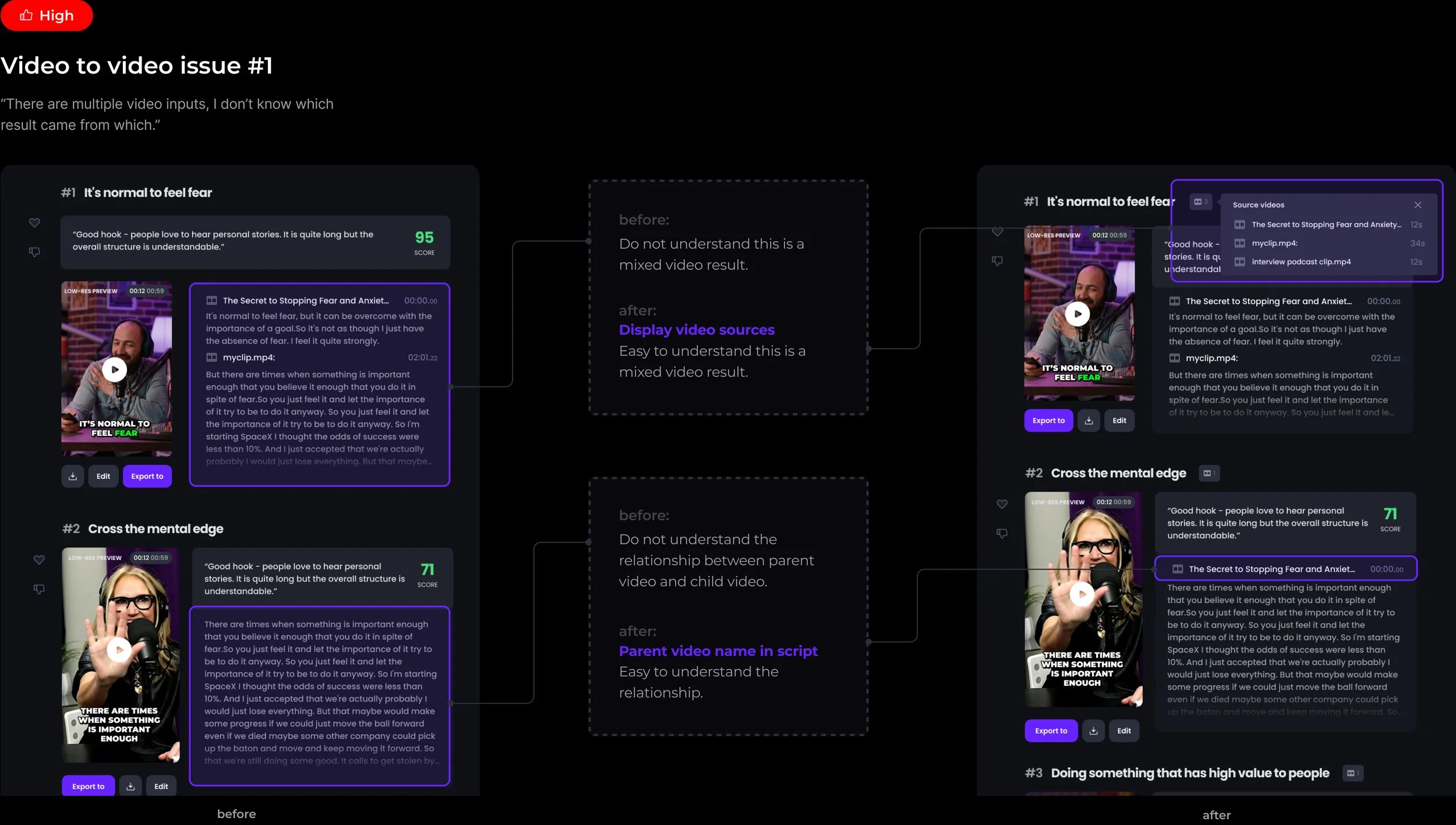Open Export to for clip #1 in before panel
The image size is (1456, 825).
click(147, 476)
